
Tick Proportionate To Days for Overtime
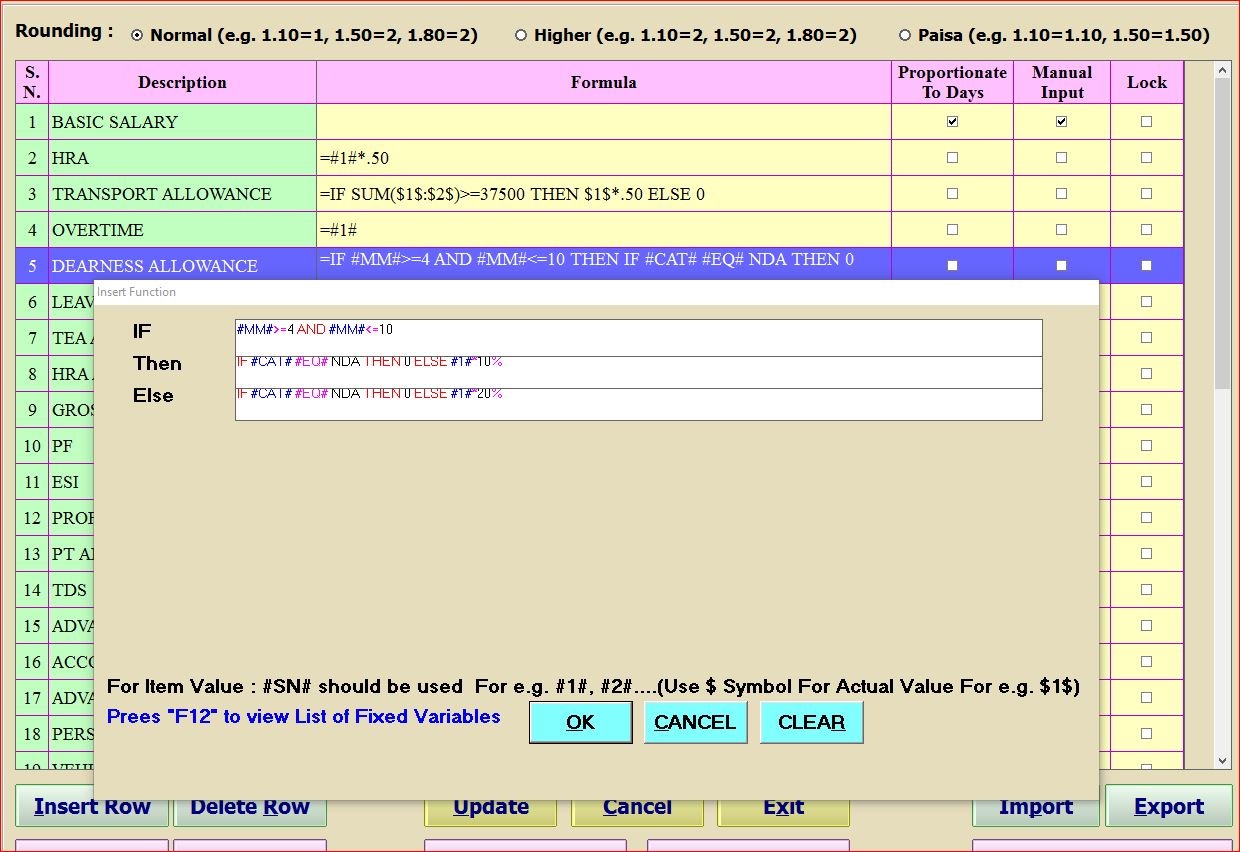point(952,230)
